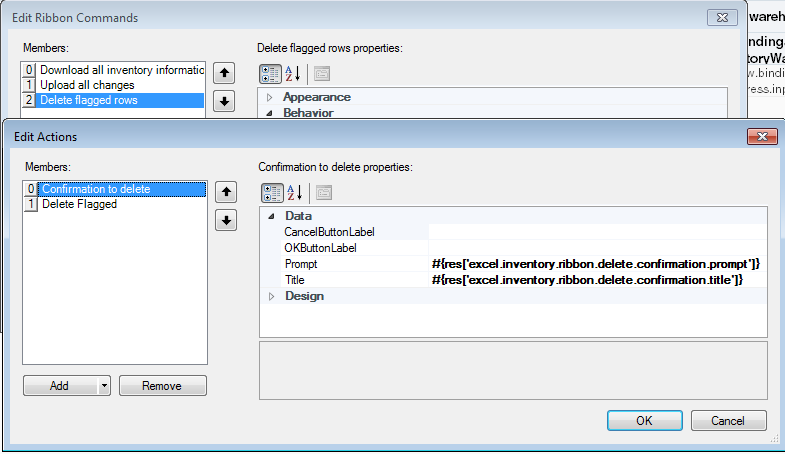Close the Edit Ribbon Commands dialog
The image size is (785, 454).
(722, 18)
